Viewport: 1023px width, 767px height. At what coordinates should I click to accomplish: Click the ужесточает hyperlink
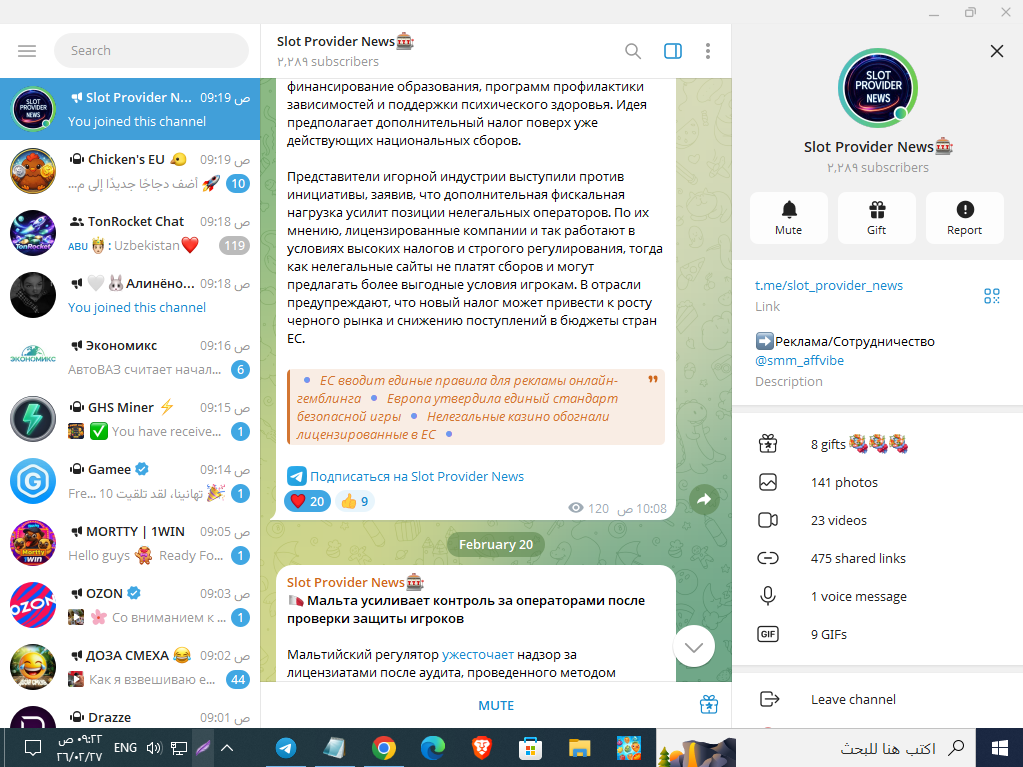[x=478, y=654]
